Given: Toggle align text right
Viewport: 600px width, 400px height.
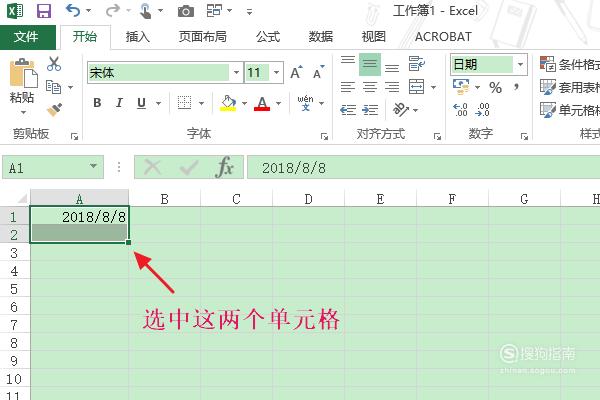Looking at the screenshot, I should tap(392, 87).
